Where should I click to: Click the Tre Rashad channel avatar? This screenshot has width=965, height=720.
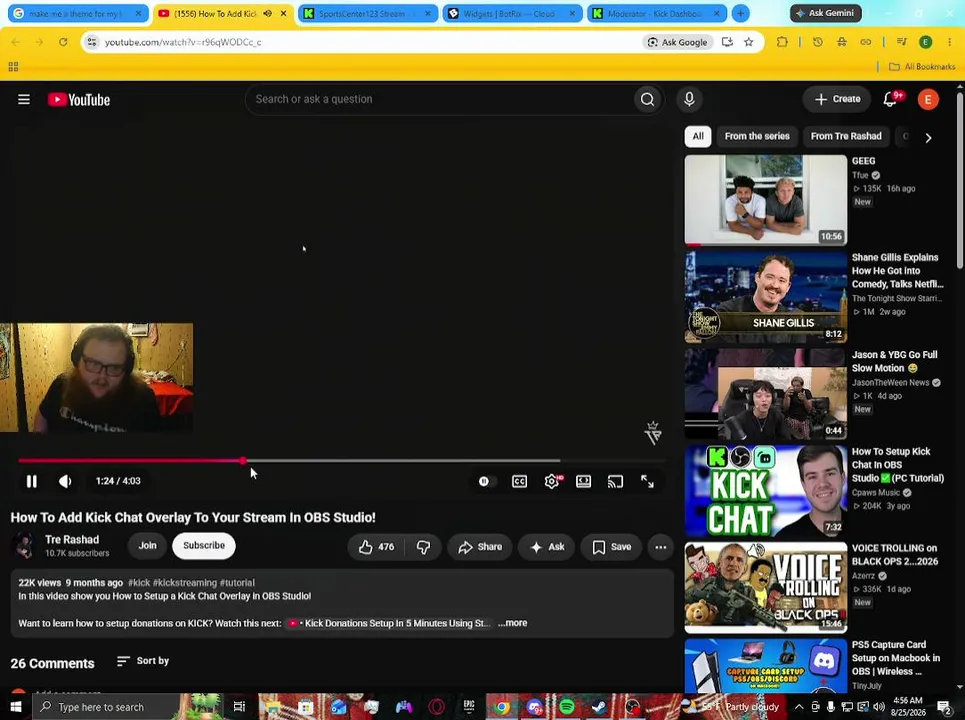pos(24,546)
